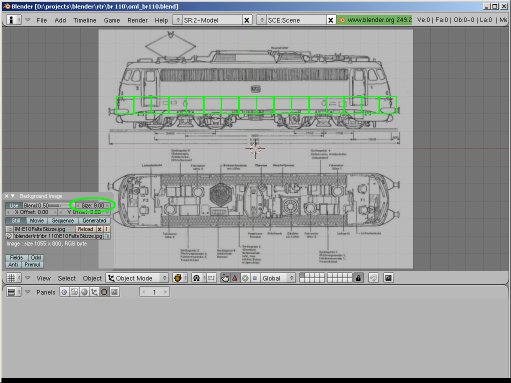Click the render this window icon
This screenshot has height=383, width=511.
coord(388,278)
